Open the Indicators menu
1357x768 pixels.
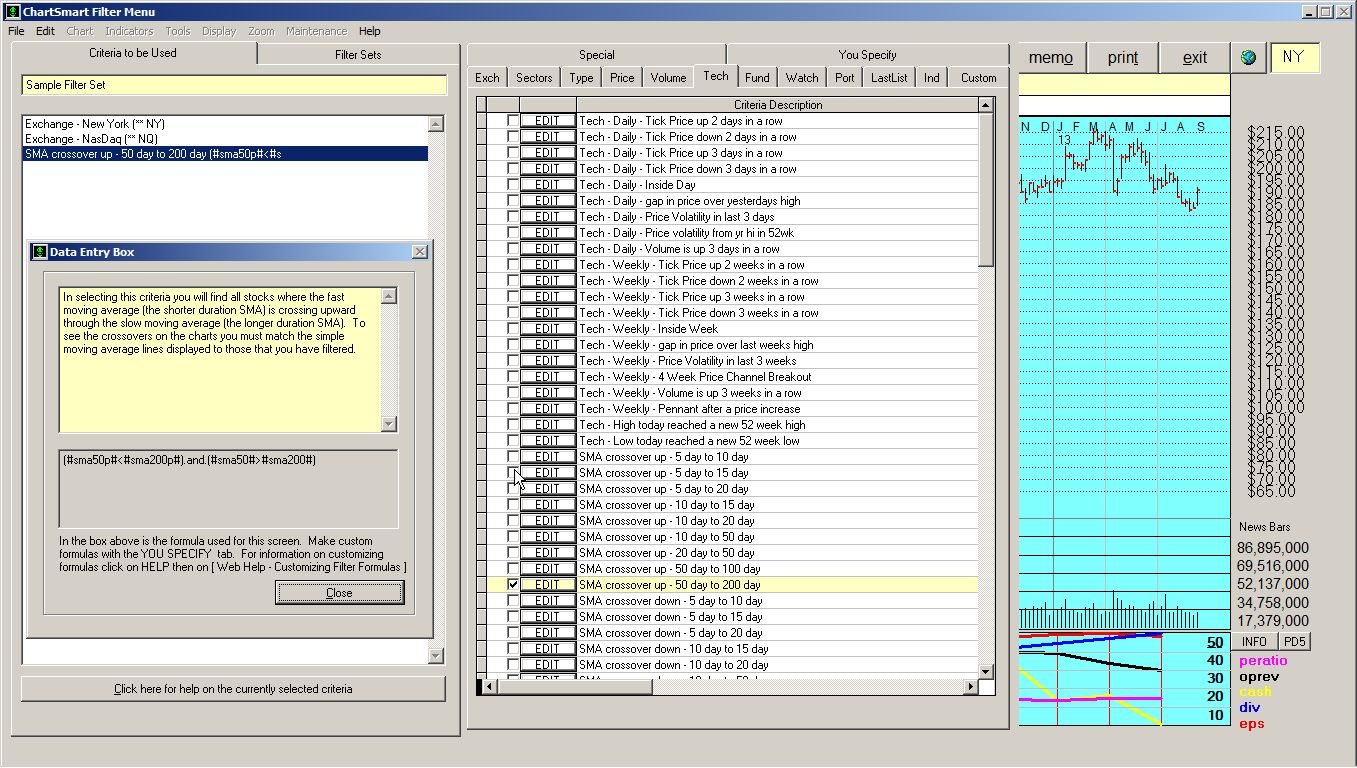click(x=129, y=31)
